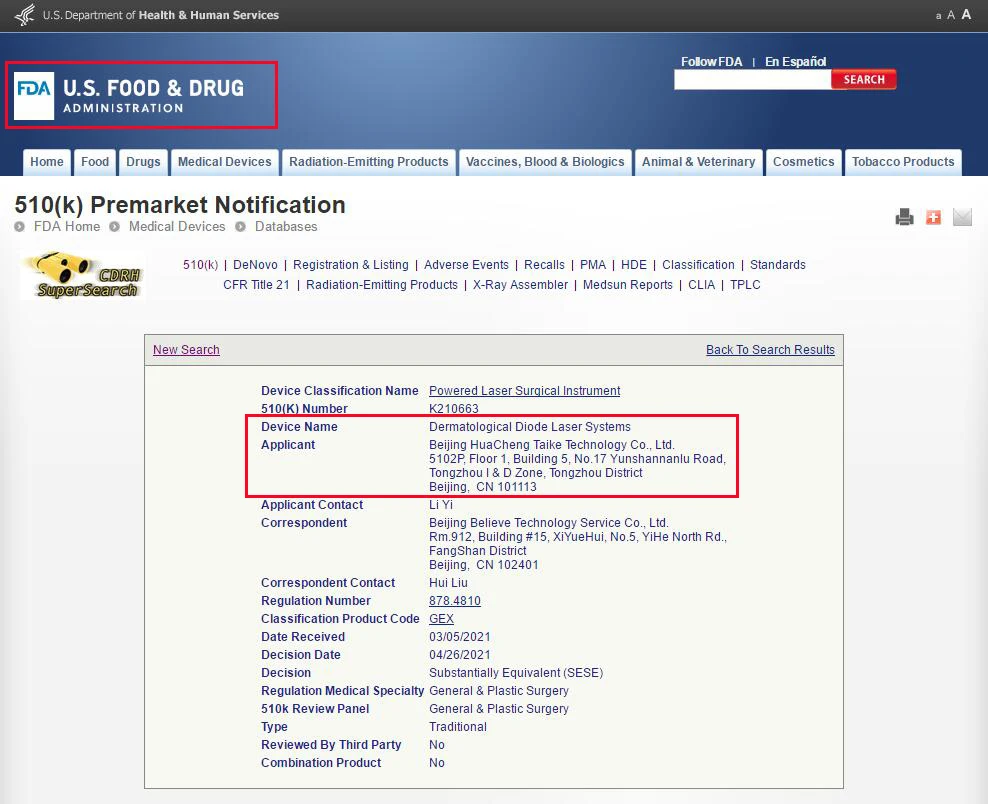This screenshot has width=988, height=804.
Task: Select smallest font size 'a'
Action: (x=938, y=16)
